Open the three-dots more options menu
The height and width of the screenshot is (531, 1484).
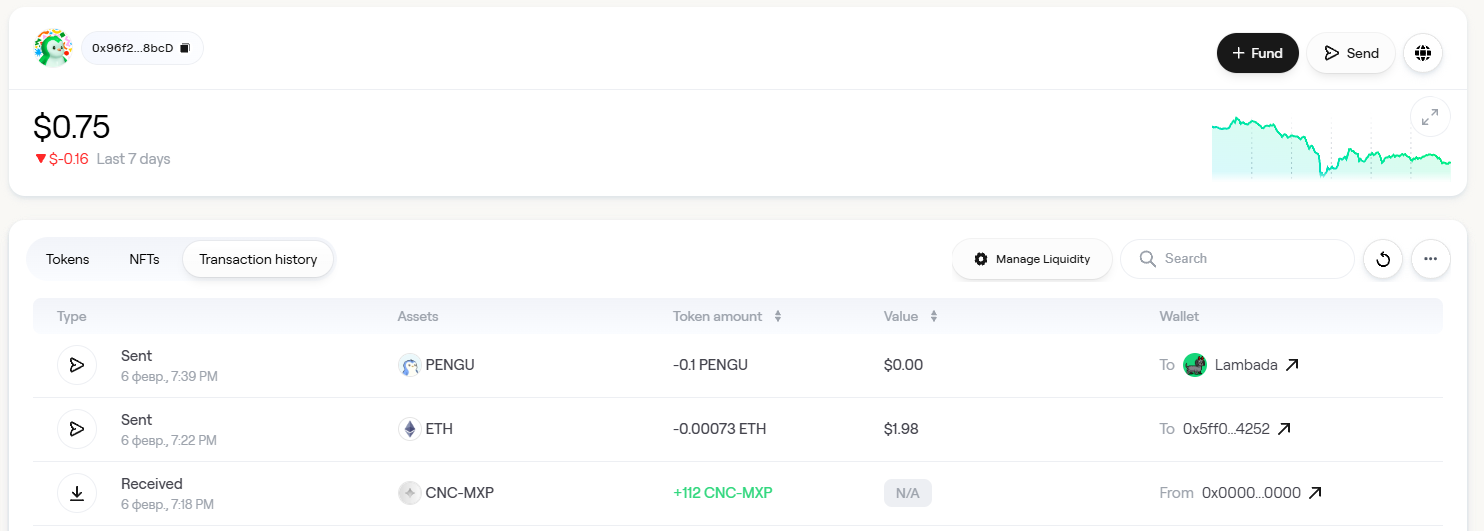1431,259
